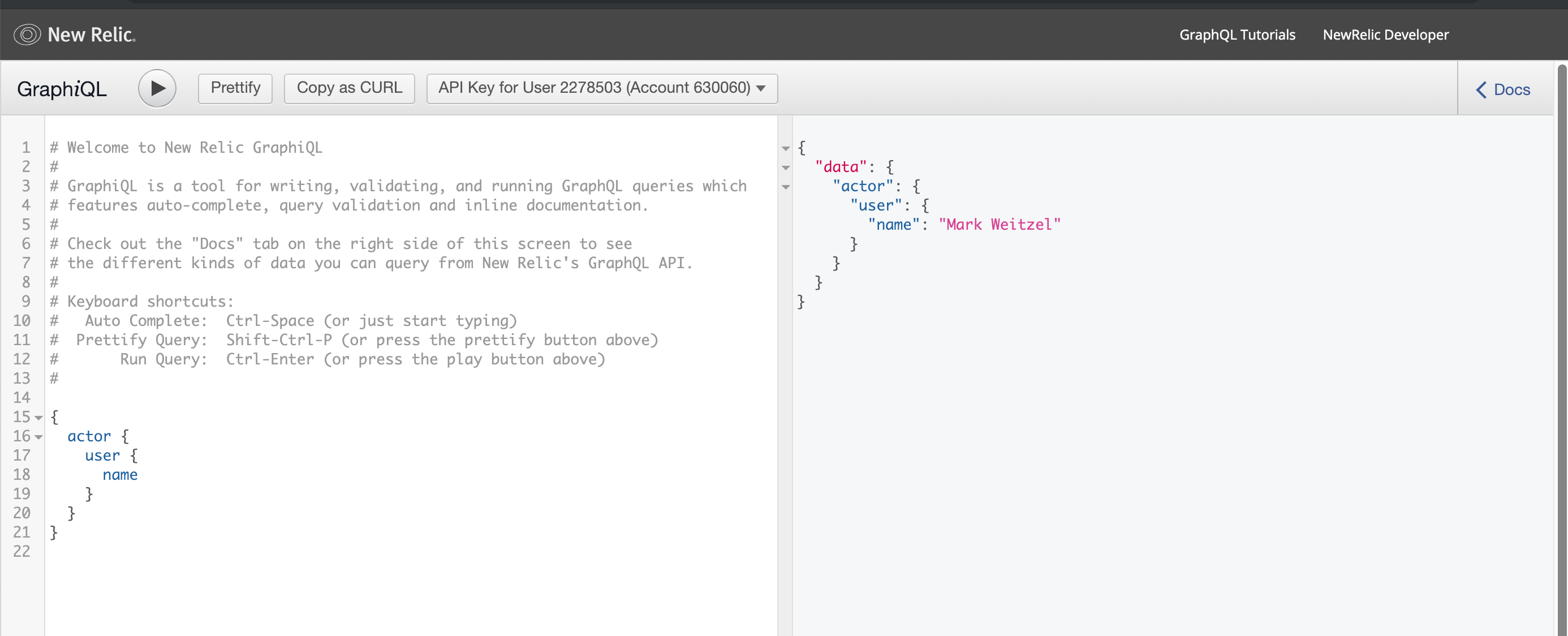Click the user field in the query editor

pyautogui.click(x=102, y=455)
